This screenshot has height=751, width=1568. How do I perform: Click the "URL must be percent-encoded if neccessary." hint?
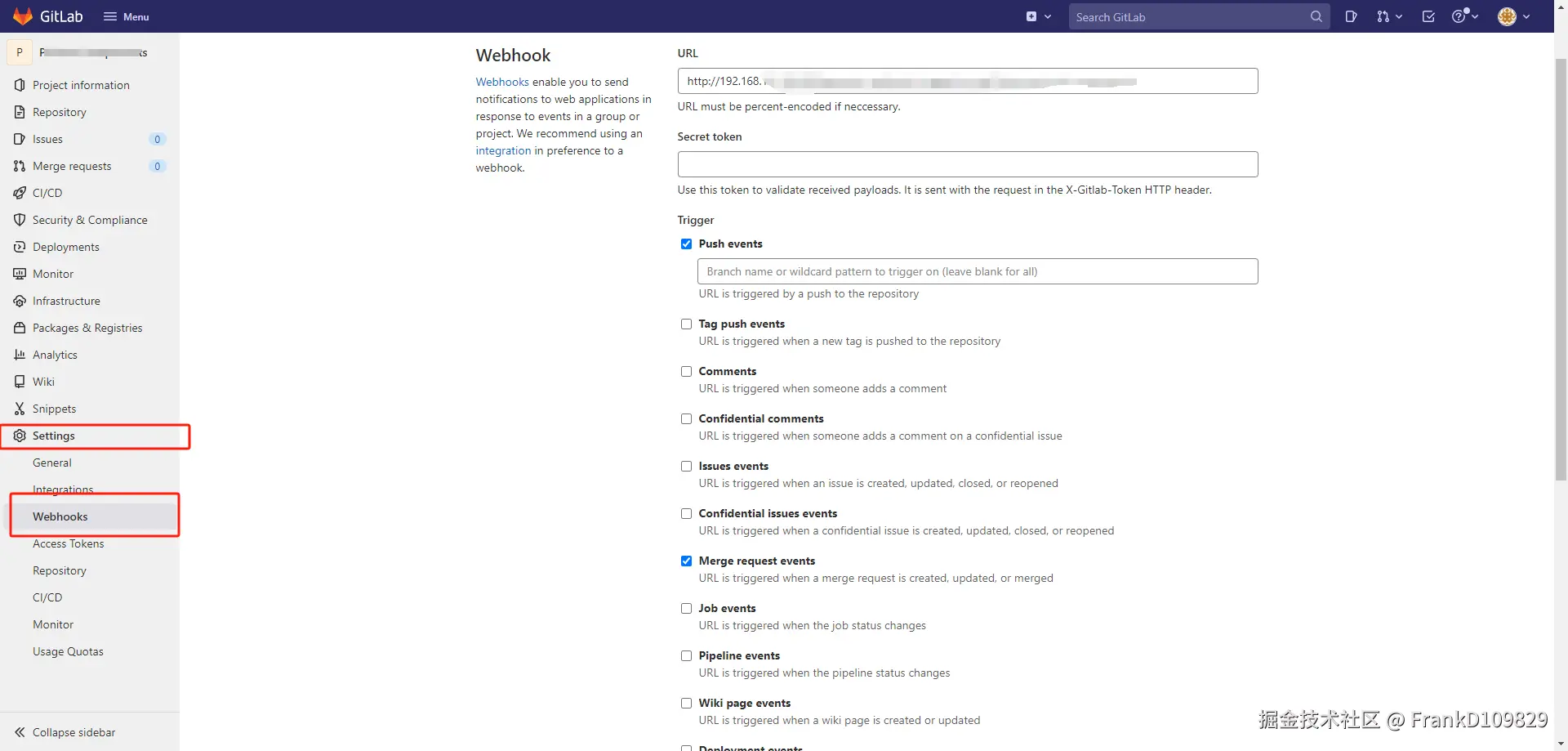(x=789, y=106)
